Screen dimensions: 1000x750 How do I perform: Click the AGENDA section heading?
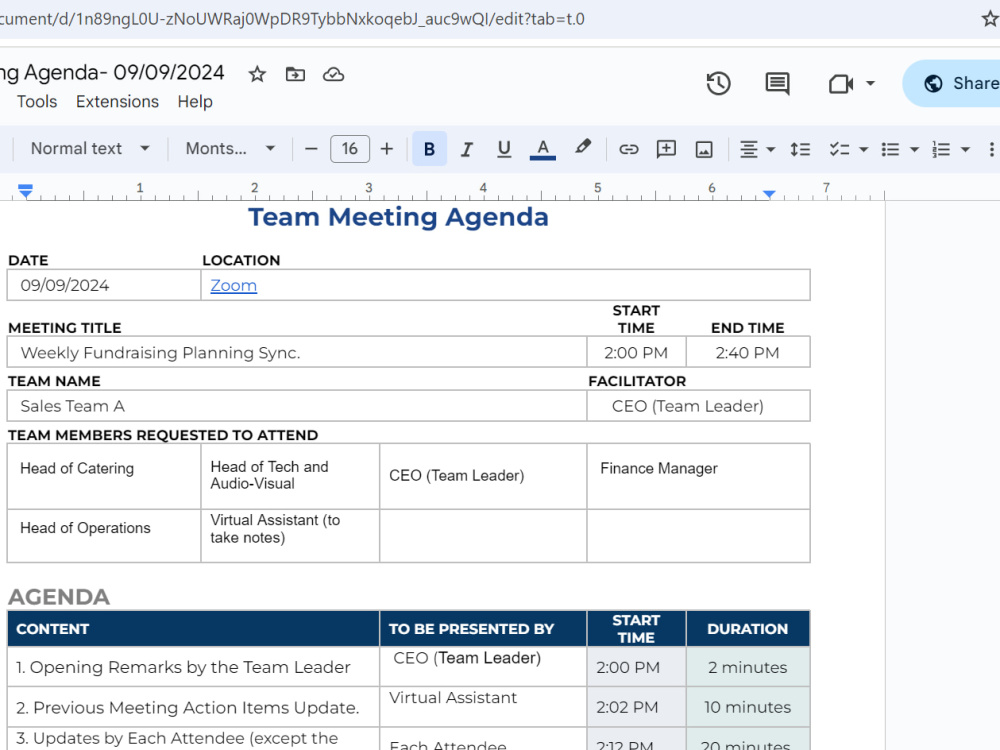[59, 597]
